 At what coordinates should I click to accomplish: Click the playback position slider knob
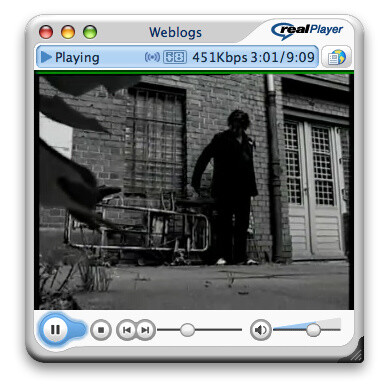click(x=187, y=330)
